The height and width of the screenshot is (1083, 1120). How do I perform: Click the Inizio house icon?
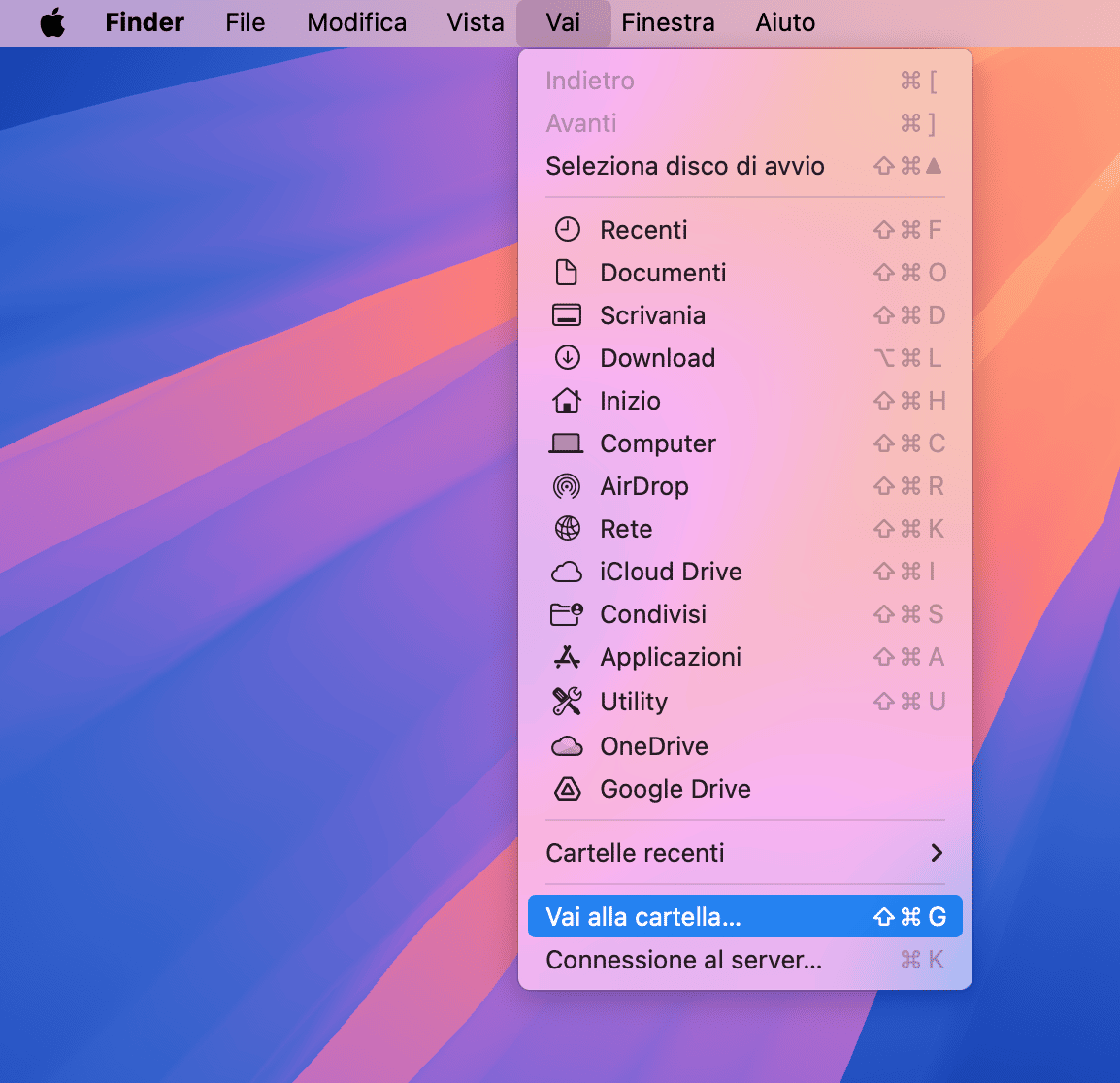tap(567, 400)
